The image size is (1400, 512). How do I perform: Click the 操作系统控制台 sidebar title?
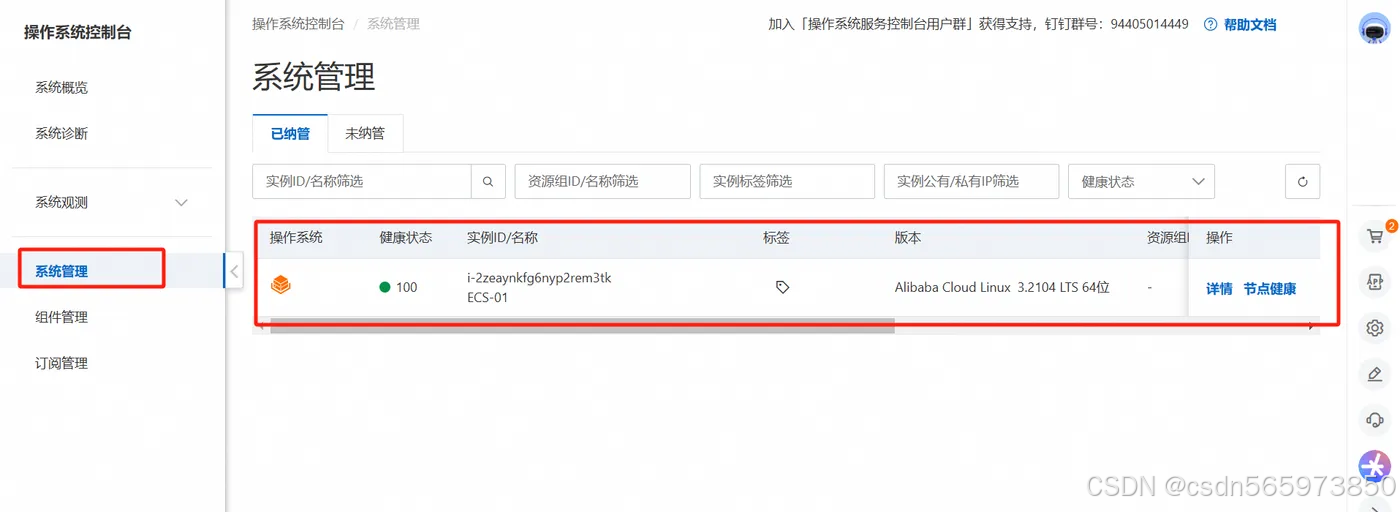click(78, 33)
